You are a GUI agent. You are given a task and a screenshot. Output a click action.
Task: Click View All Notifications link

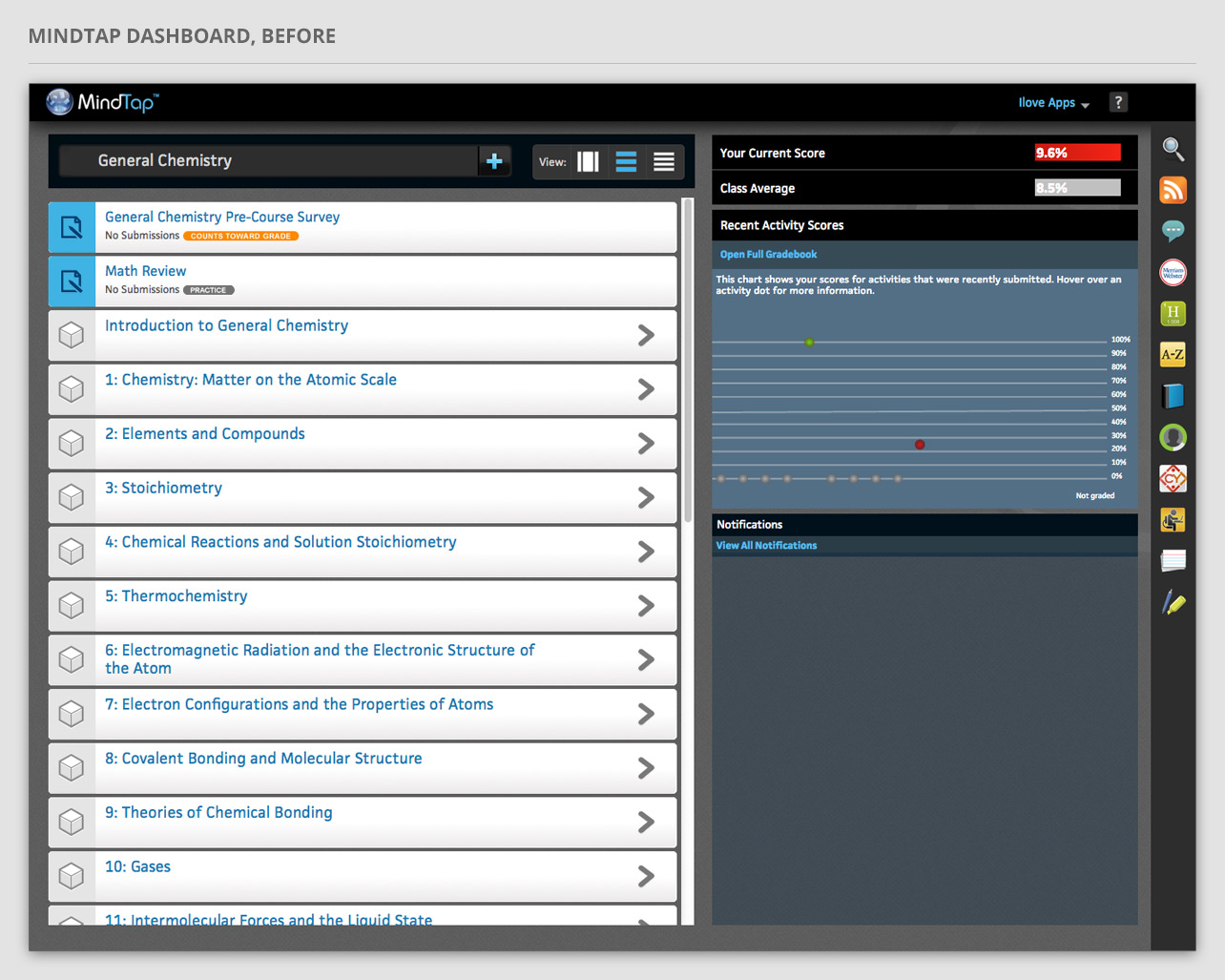coord(766,546)
